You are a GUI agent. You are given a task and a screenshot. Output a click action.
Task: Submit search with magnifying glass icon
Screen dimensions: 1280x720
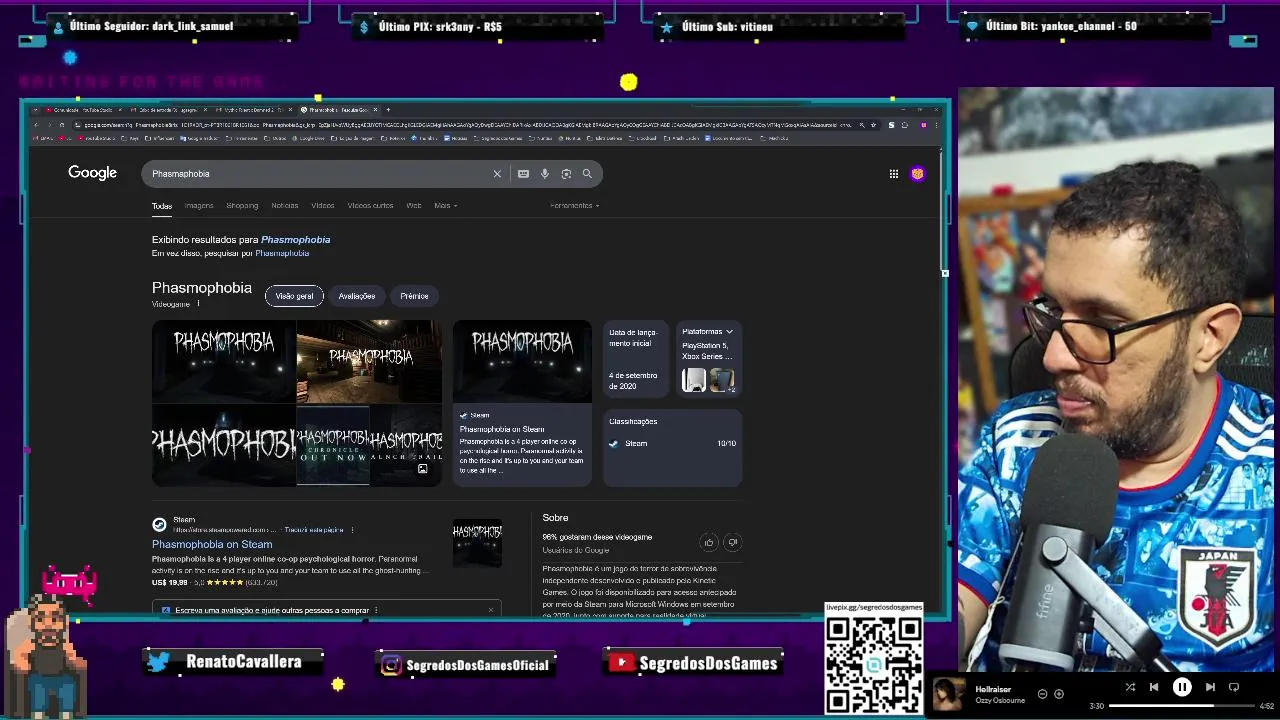click(x=587, y=174)
